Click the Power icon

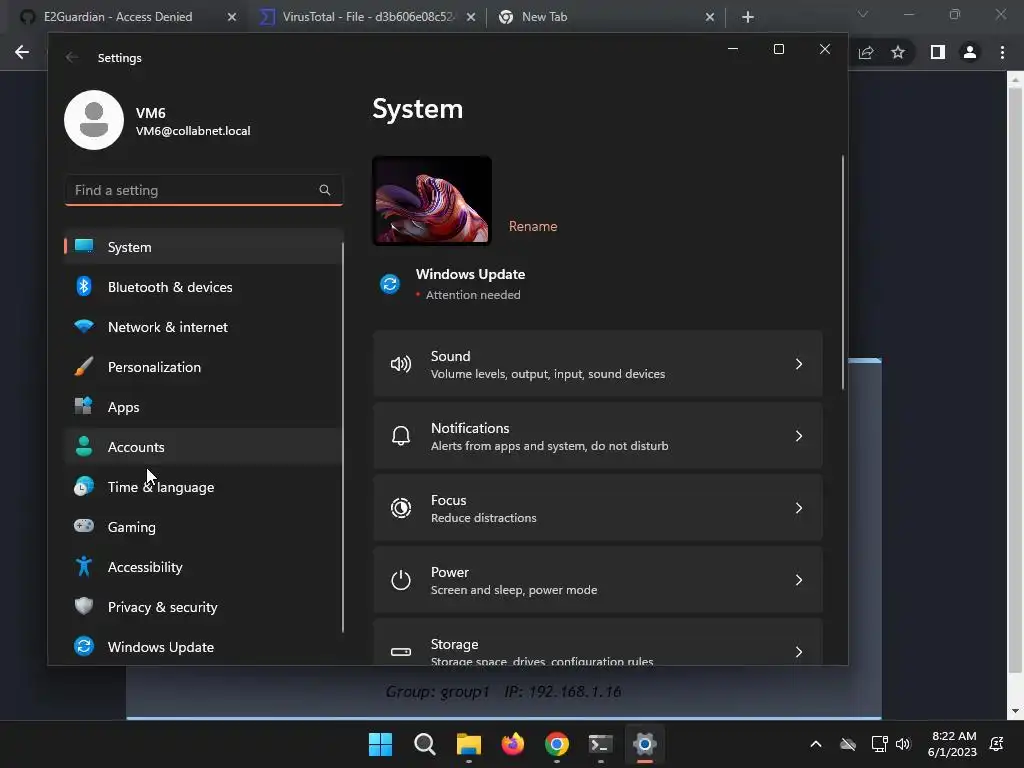[400, 580]
